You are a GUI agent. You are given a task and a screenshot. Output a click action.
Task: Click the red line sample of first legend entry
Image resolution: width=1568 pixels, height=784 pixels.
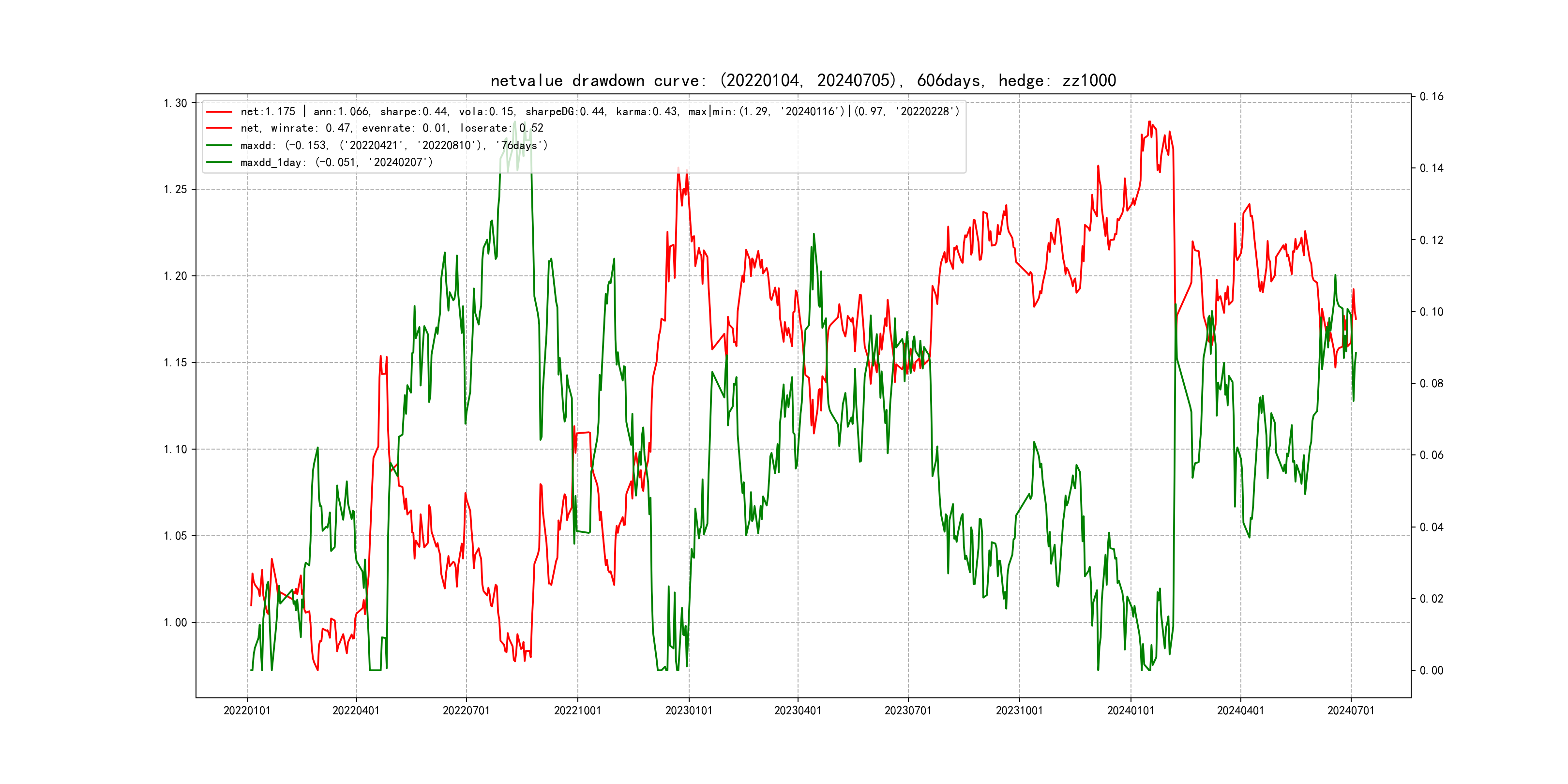[x=219, y=112]
